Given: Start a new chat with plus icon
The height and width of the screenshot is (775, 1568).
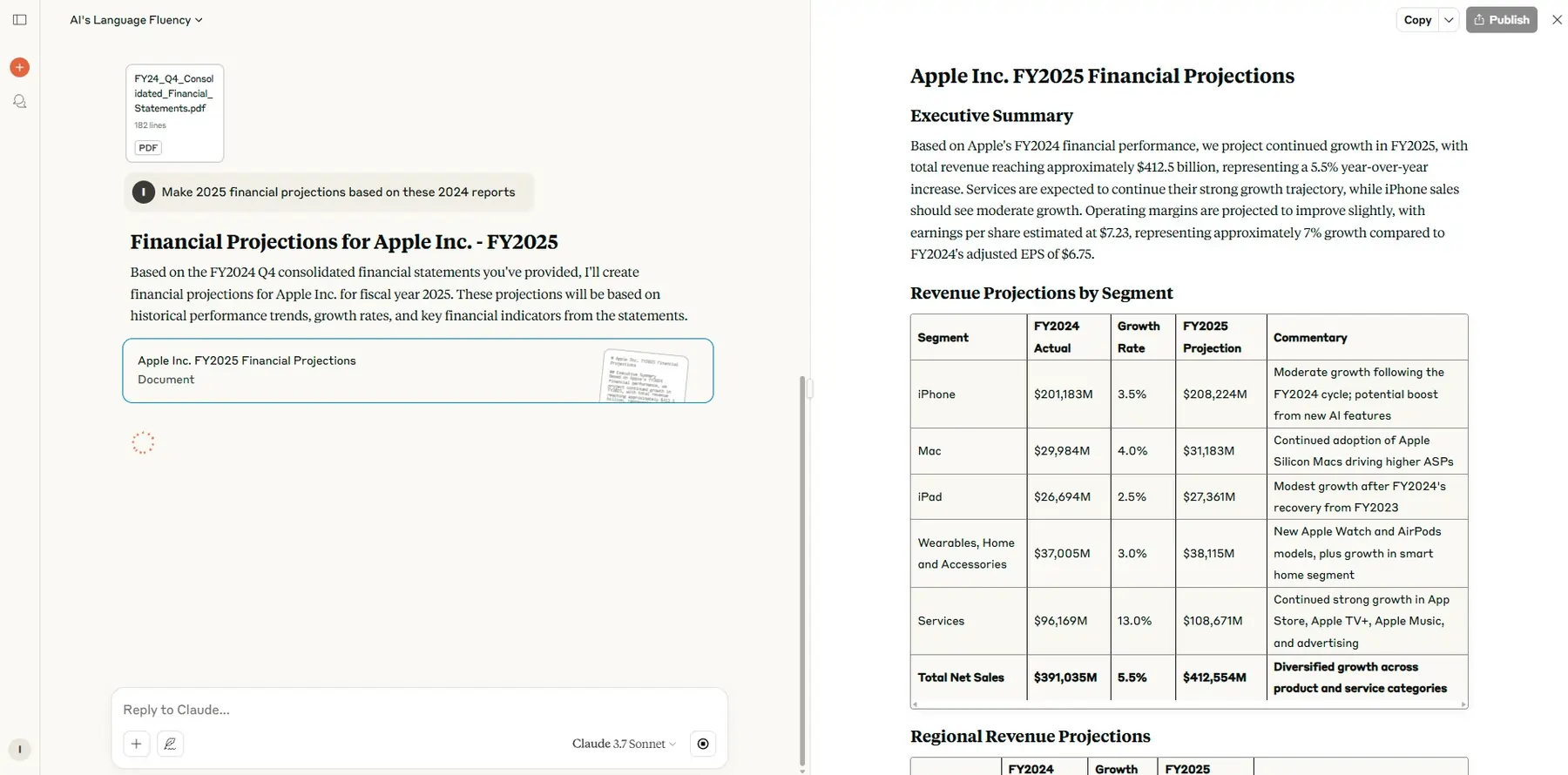Looking at the screenshot, I should coord(19,67).
